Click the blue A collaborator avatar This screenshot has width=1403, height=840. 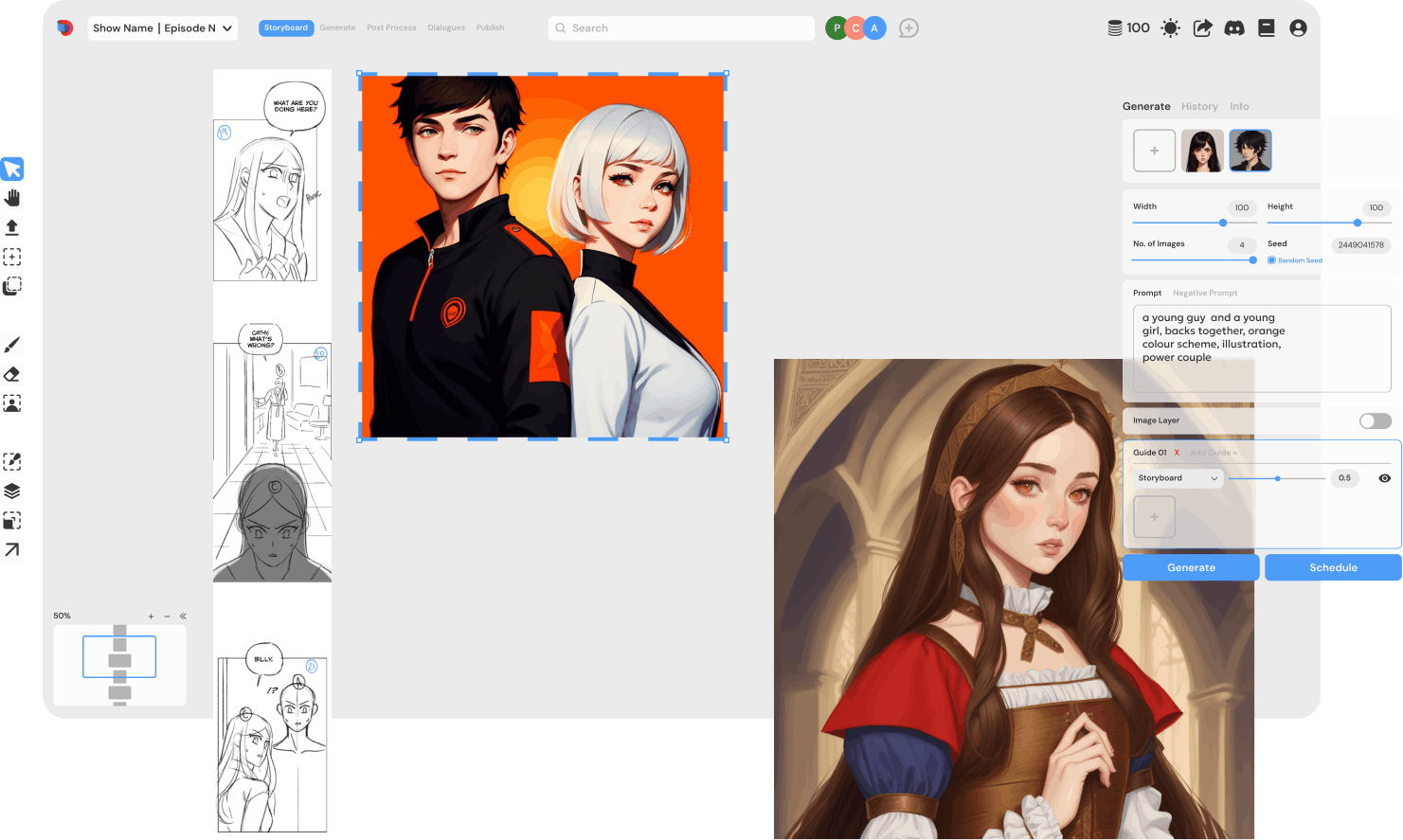tap(874, 28)
